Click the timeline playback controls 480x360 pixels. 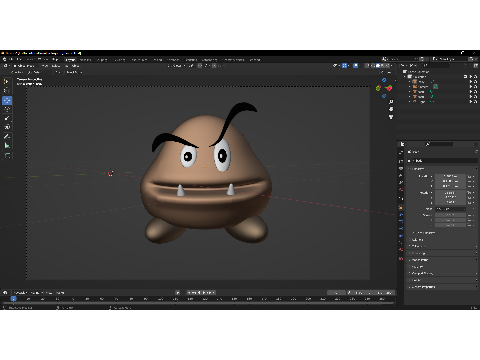[x=201, y=293]
